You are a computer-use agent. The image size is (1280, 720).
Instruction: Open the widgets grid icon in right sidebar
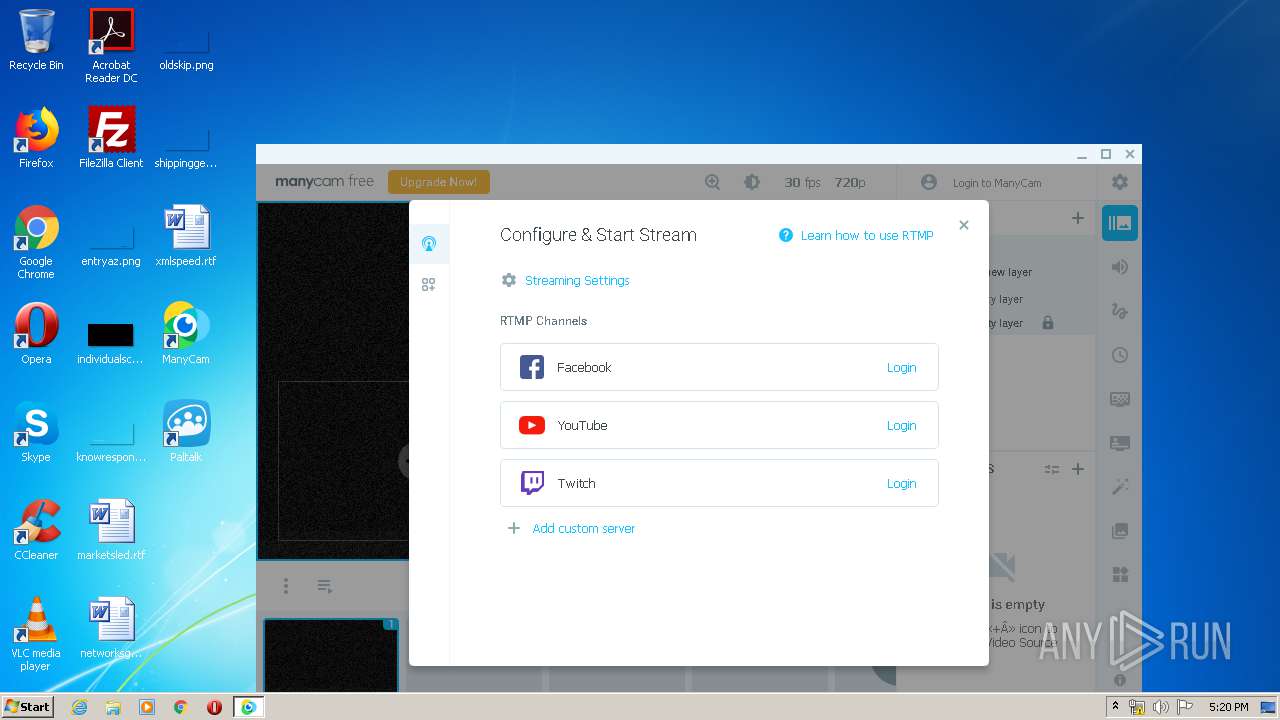[x=1120, y=575]
